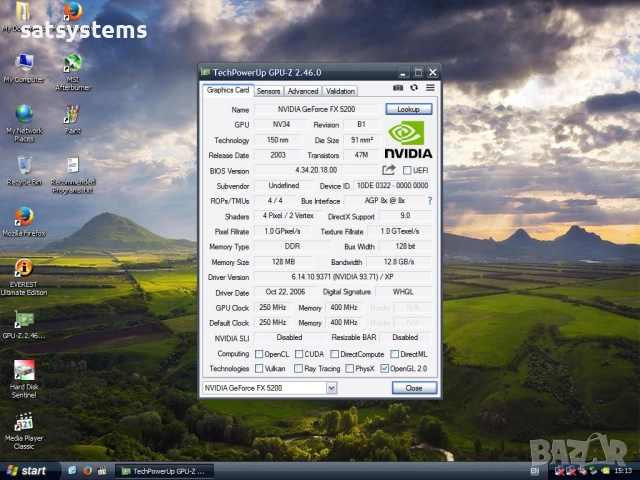640x480 pixels.
Task: Open the Windows start menu
Action: pyautogui.click(x=27, y=470)
